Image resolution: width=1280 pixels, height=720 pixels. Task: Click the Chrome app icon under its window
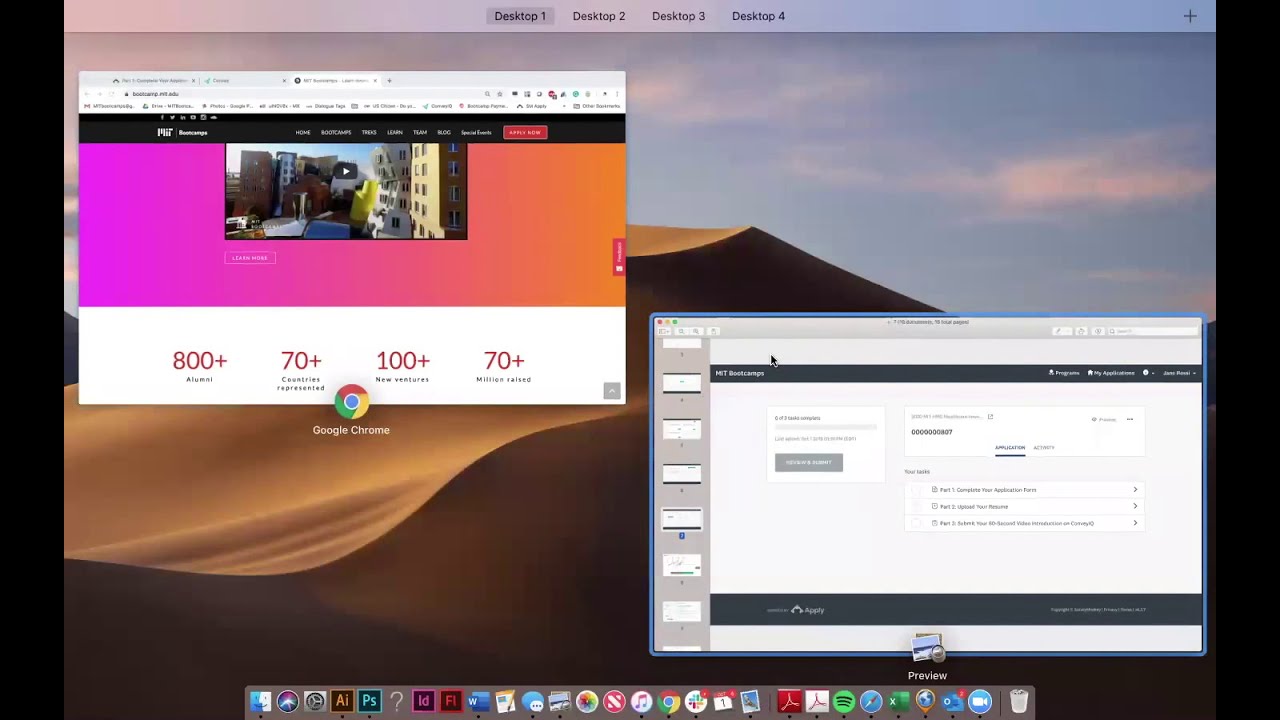pos(351,403)
